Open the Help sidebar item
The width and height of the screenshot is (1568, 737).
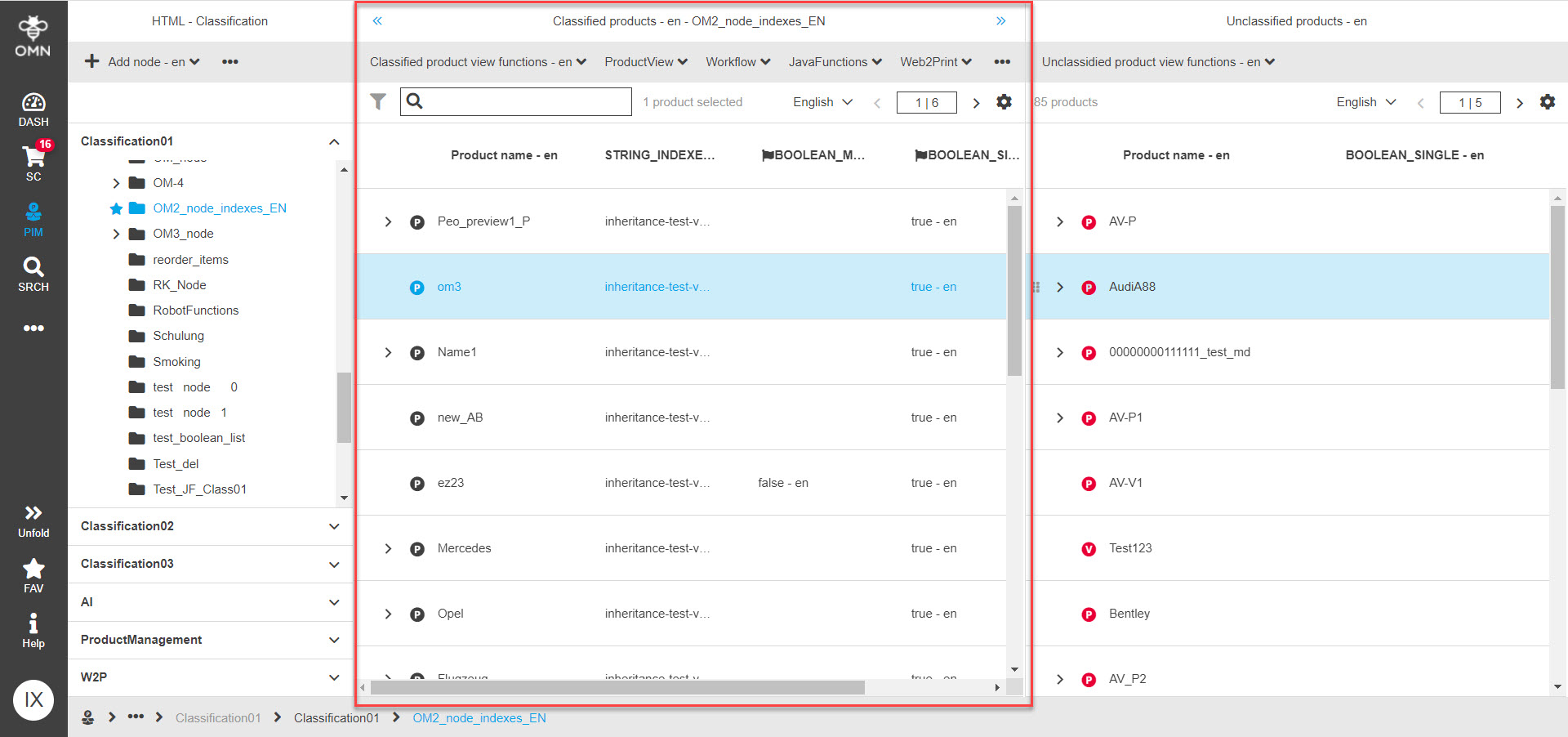point(33,628)
